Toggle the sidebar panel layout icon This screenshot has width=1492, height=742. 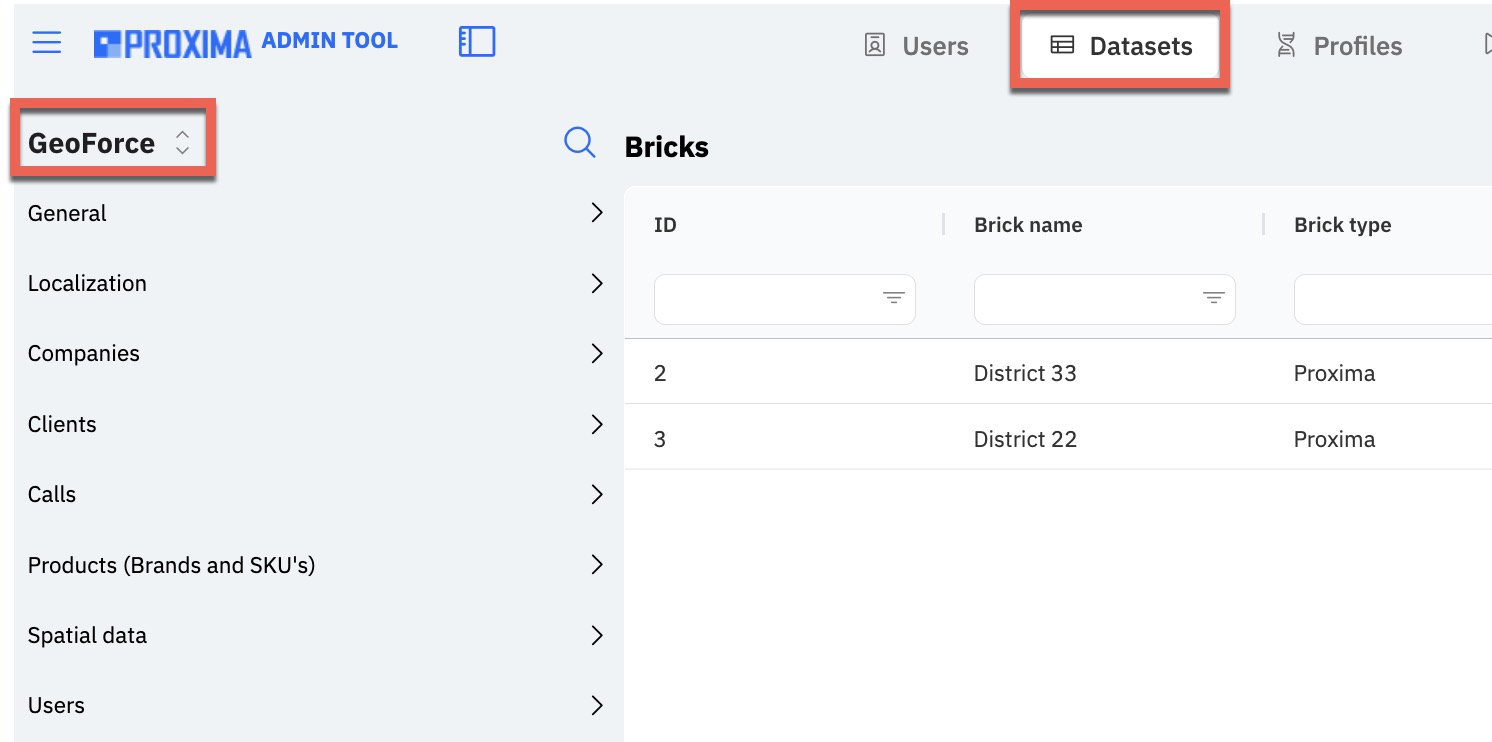coord(477,42)
